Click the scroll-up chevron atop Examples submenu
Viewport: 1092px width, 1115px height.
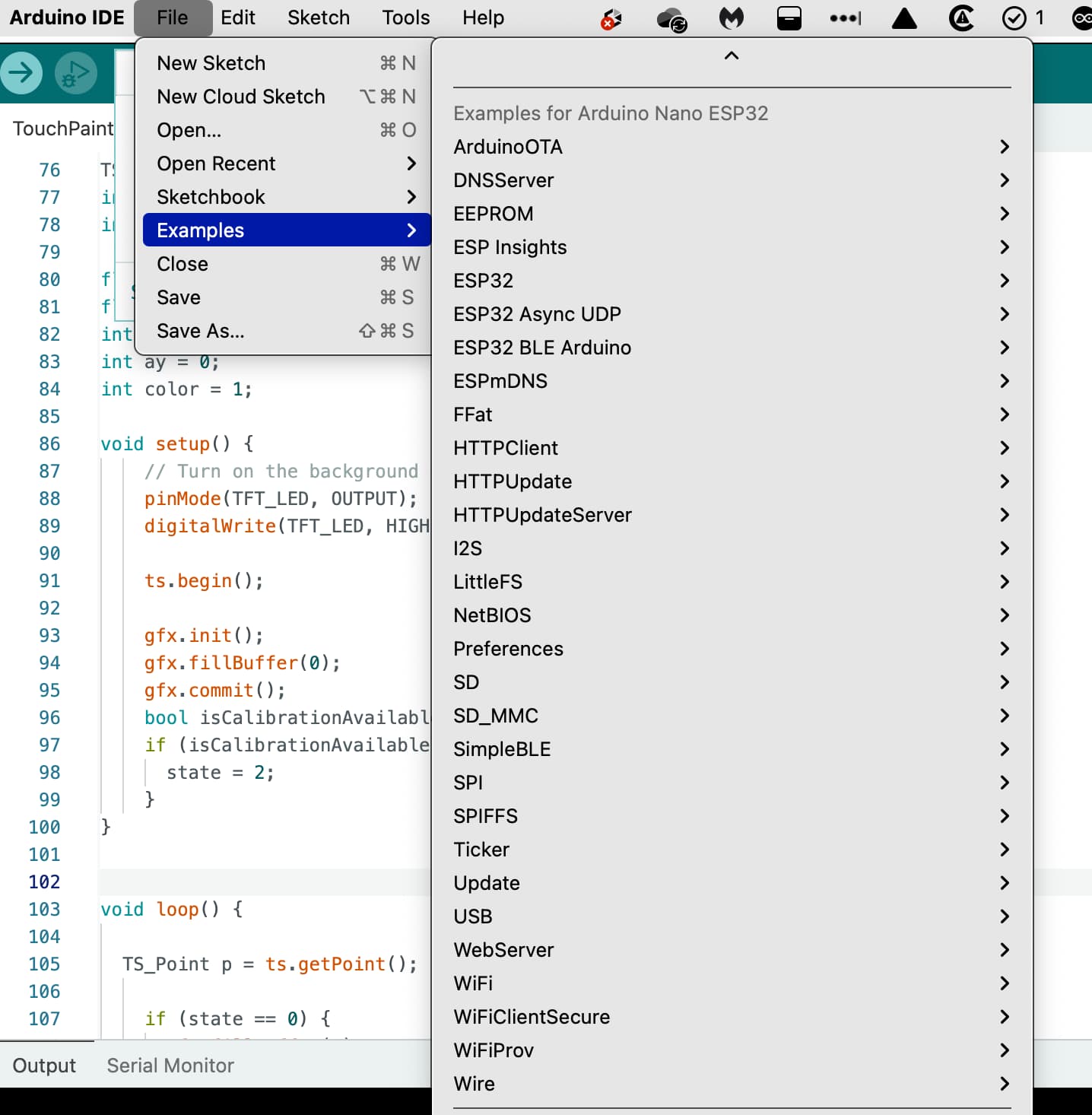click(x=730, y=55)
